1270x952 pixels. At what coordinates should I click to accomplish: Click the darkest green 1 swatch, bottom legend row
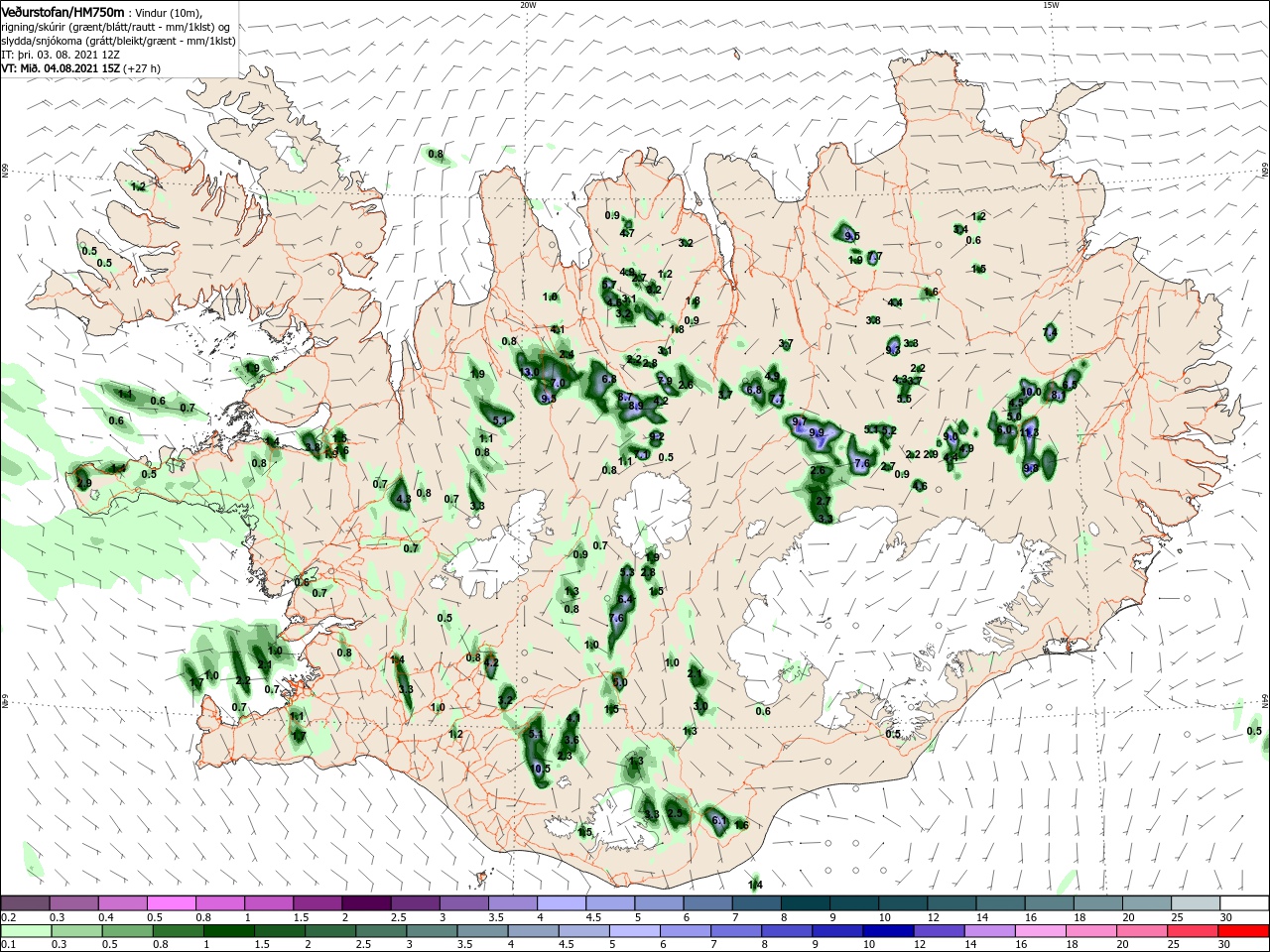pyautogui.click(x=228, y=931)
